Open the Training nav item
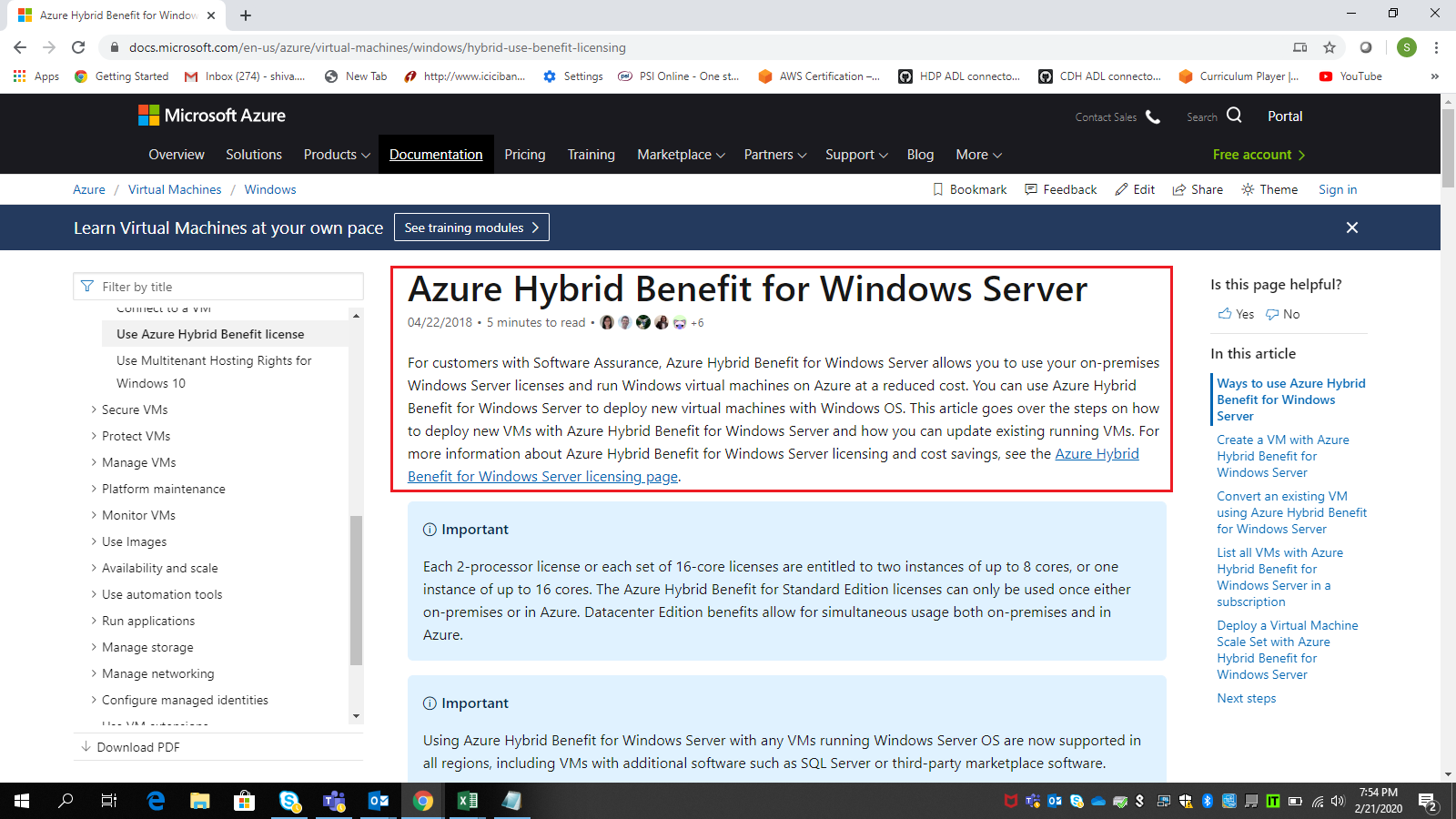This screenshot has height=819, width=1456. pos(591,155)
